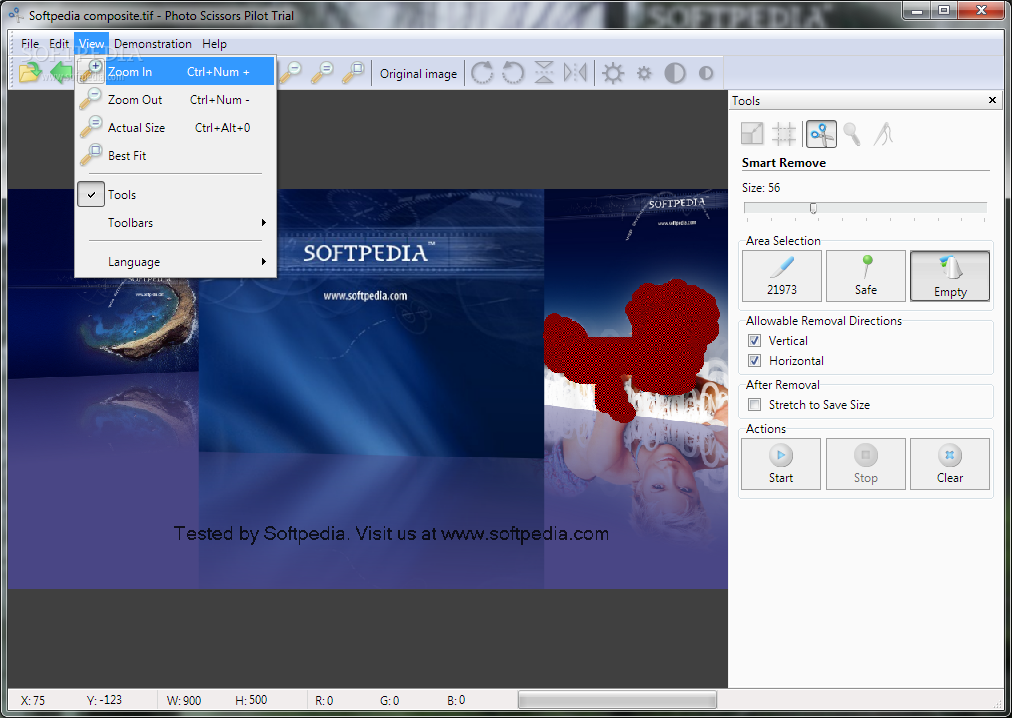Select the needle and thread tool

coord(884,134)
